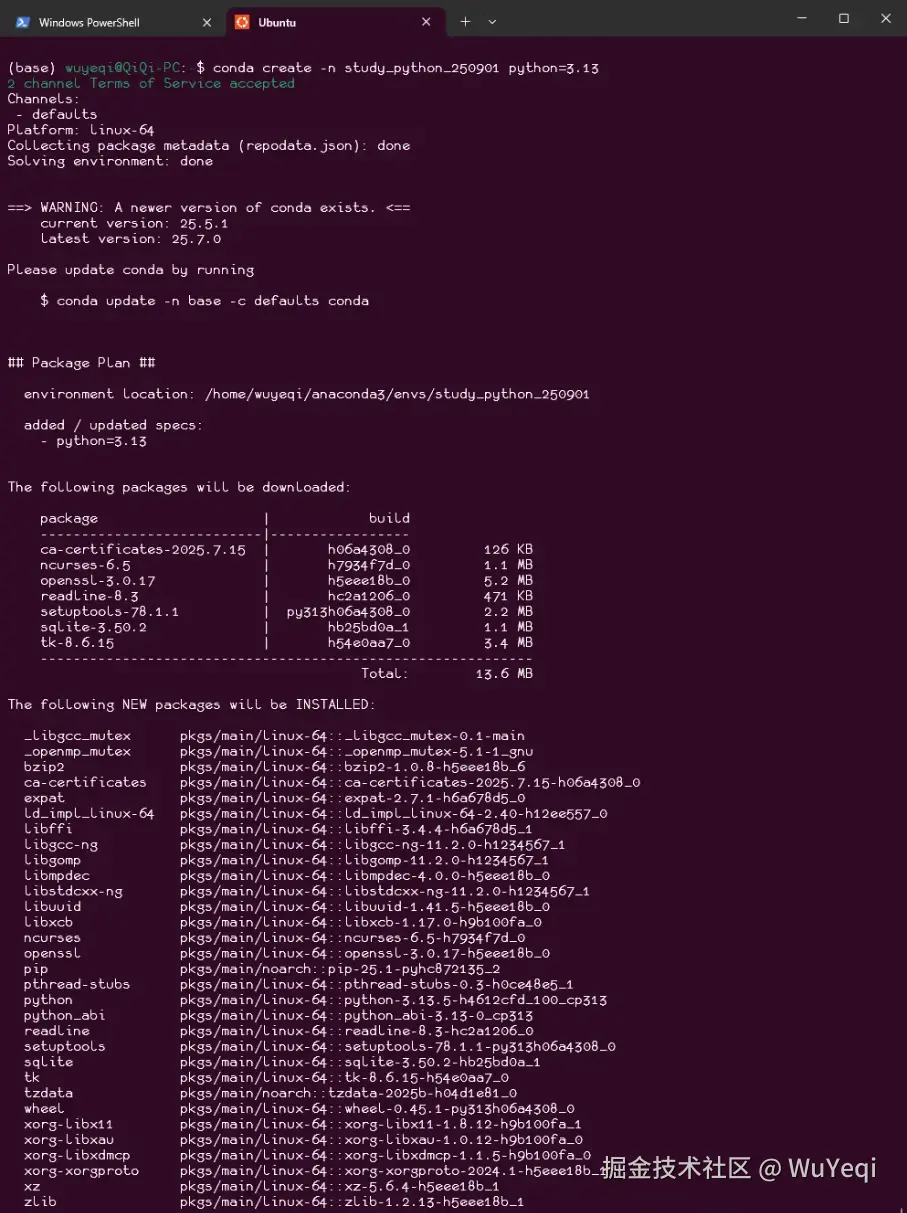Click the zlib package line at bottom

pos(273,1202)
